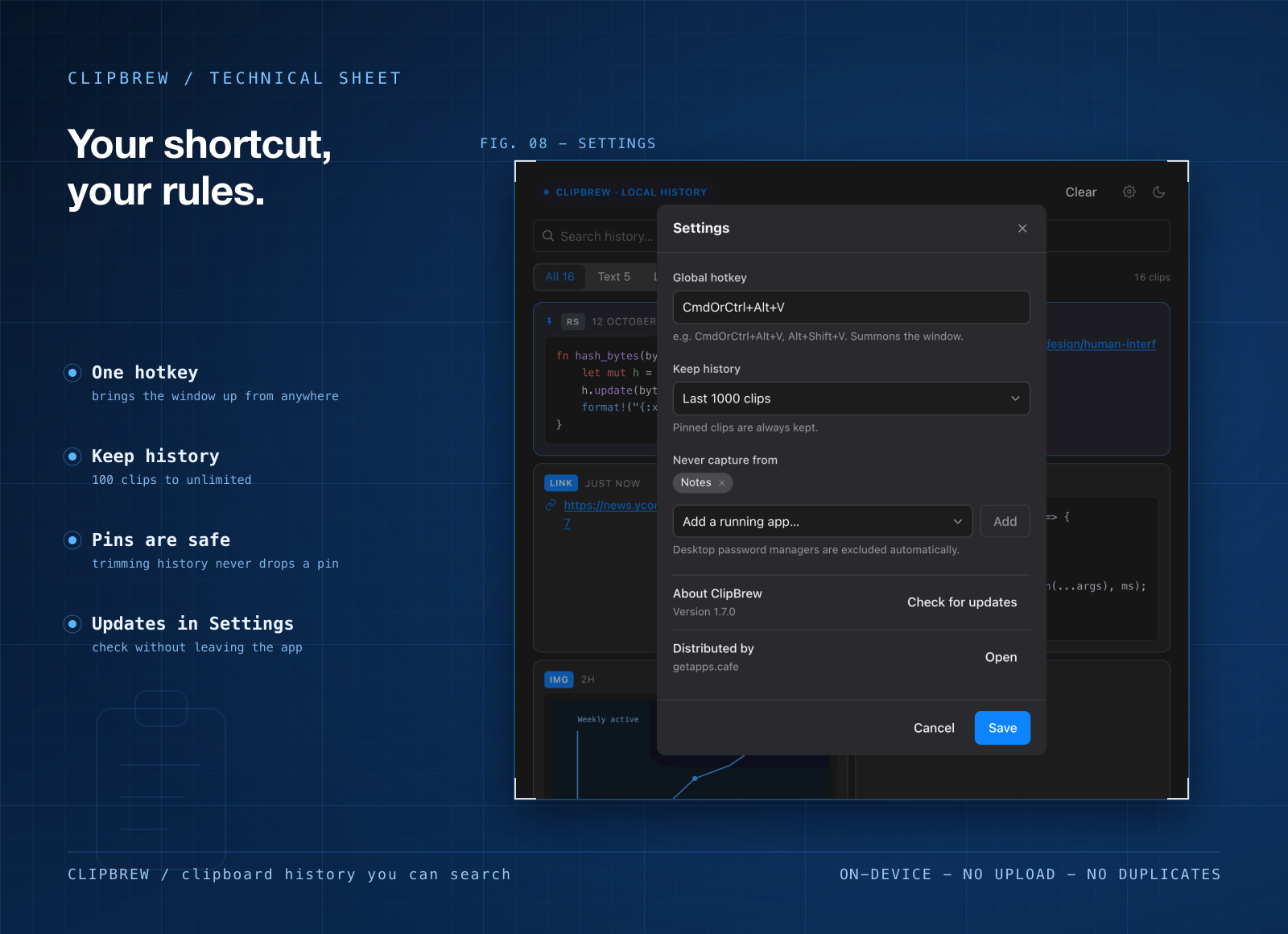Click the LINK type badge

(561, 483)
